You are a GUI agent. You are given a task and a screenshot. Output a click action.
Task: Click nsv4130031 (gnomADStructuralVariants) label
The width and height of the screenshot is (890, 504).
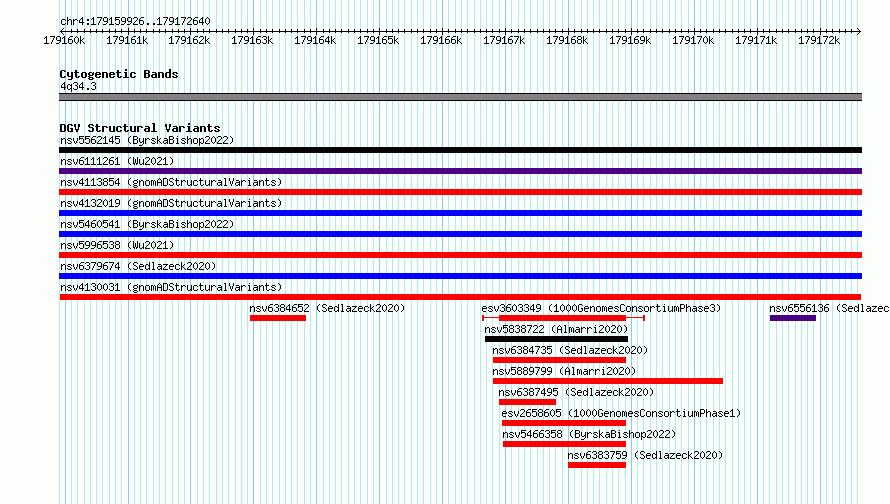point(171,287)
